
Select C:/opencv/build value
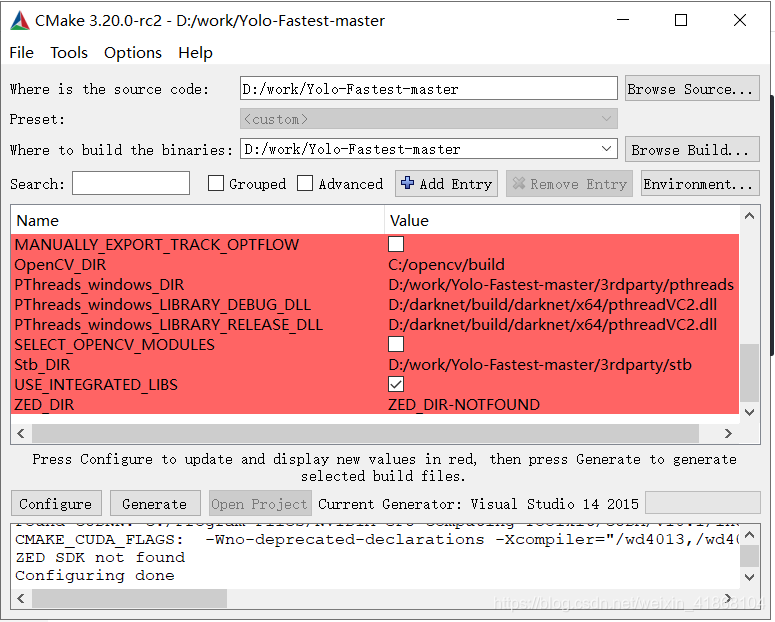click(446, 265)
